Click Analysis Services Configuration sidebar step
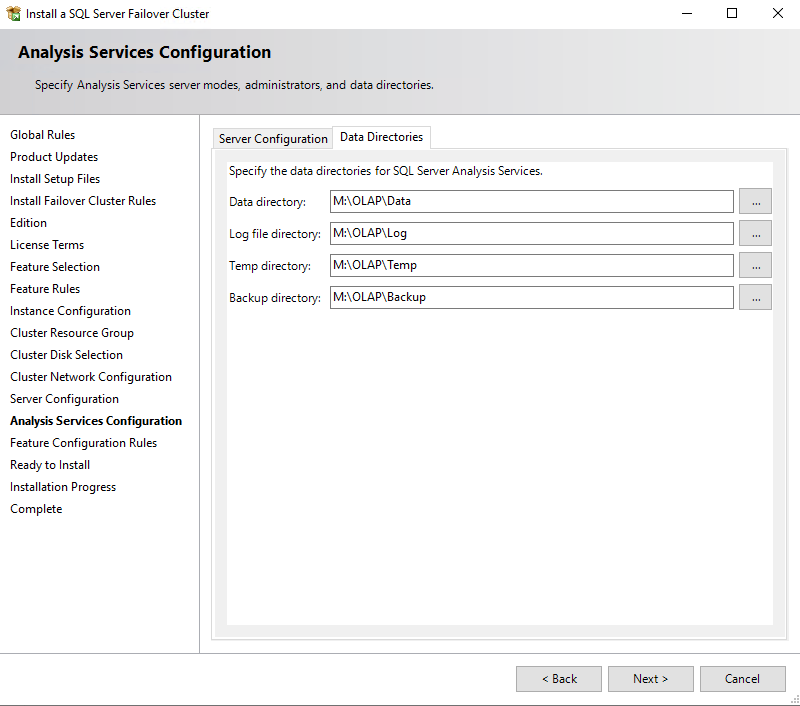 point(96,421)
